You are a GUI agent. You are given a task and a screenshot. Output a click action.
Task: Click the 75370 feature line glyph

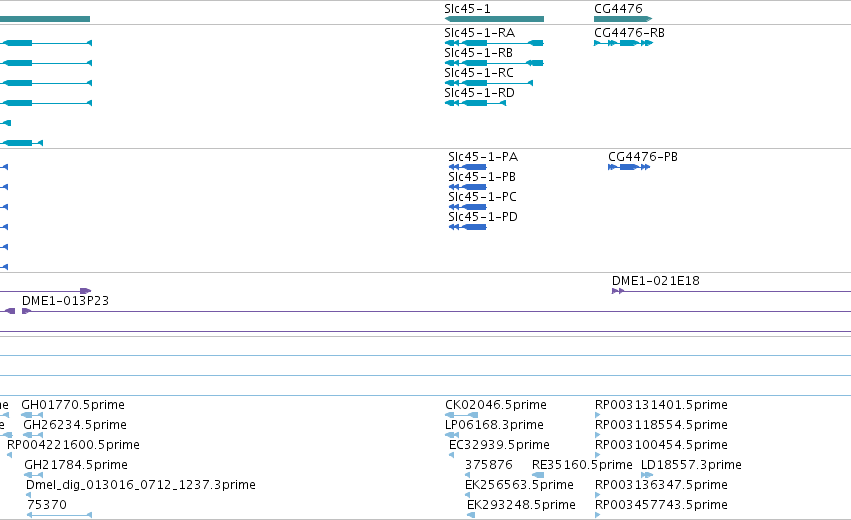click(x=59, y=515)
